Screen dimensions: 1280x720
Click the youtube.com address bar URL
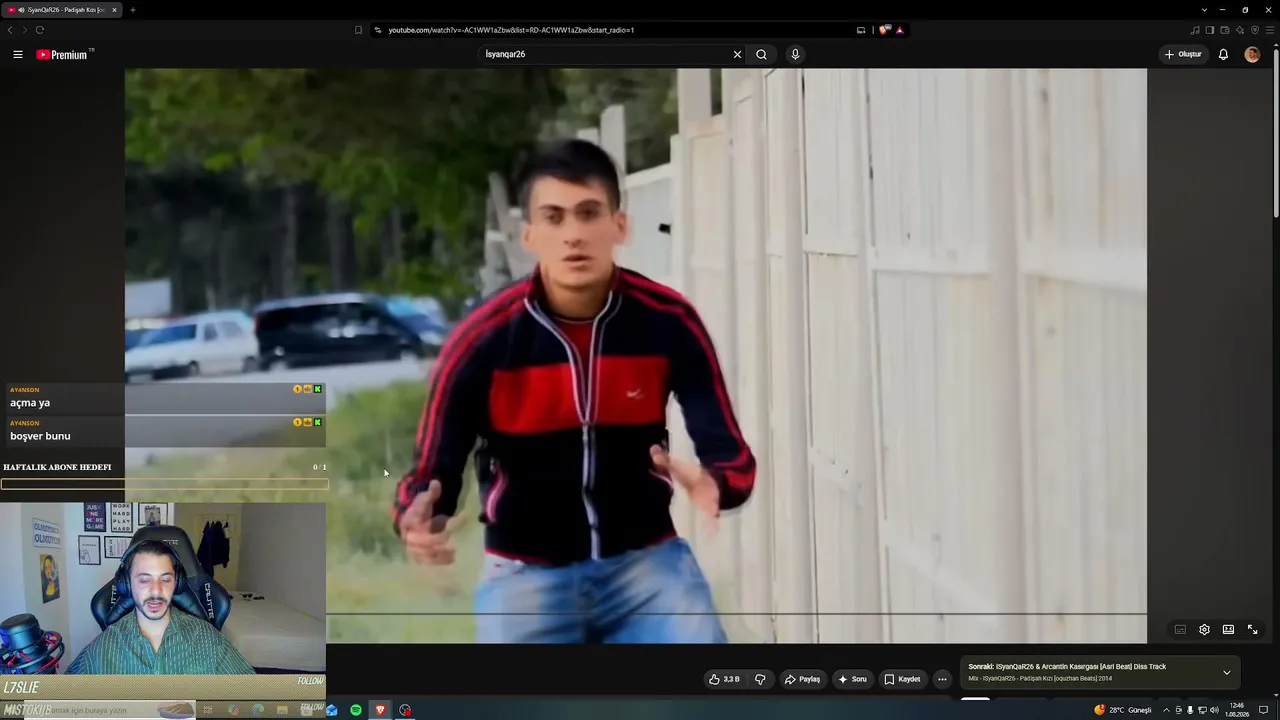point(511,30)
